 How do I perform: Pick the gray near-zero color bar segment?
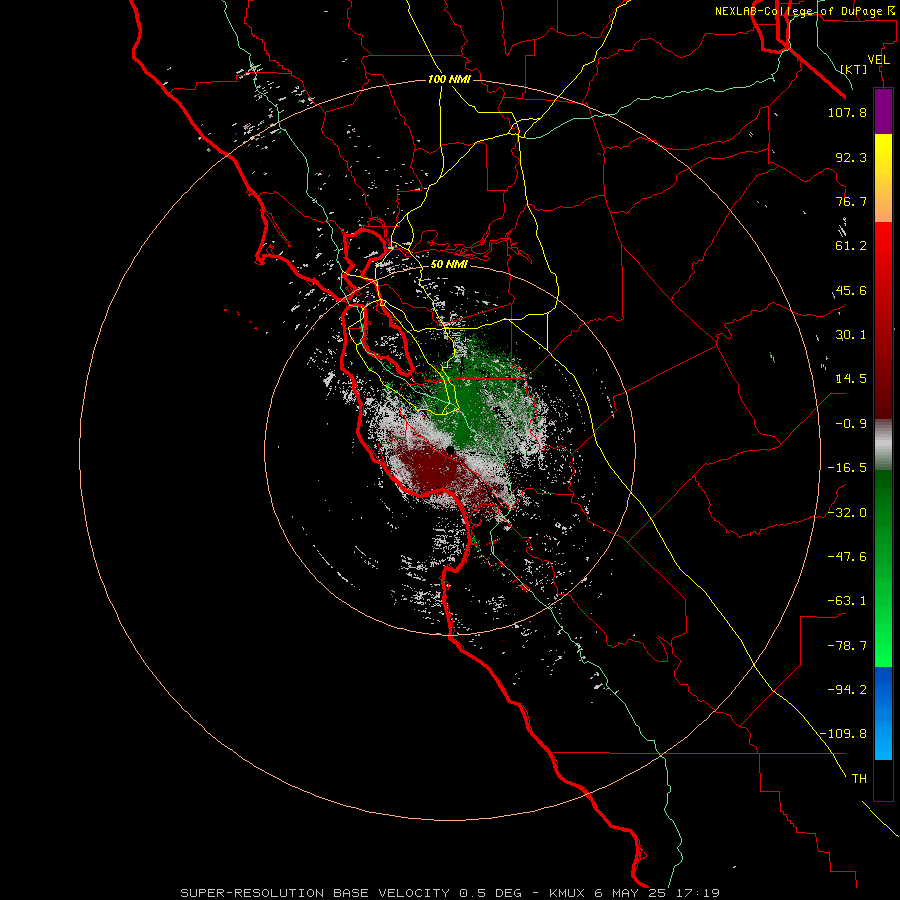point(883,444)
